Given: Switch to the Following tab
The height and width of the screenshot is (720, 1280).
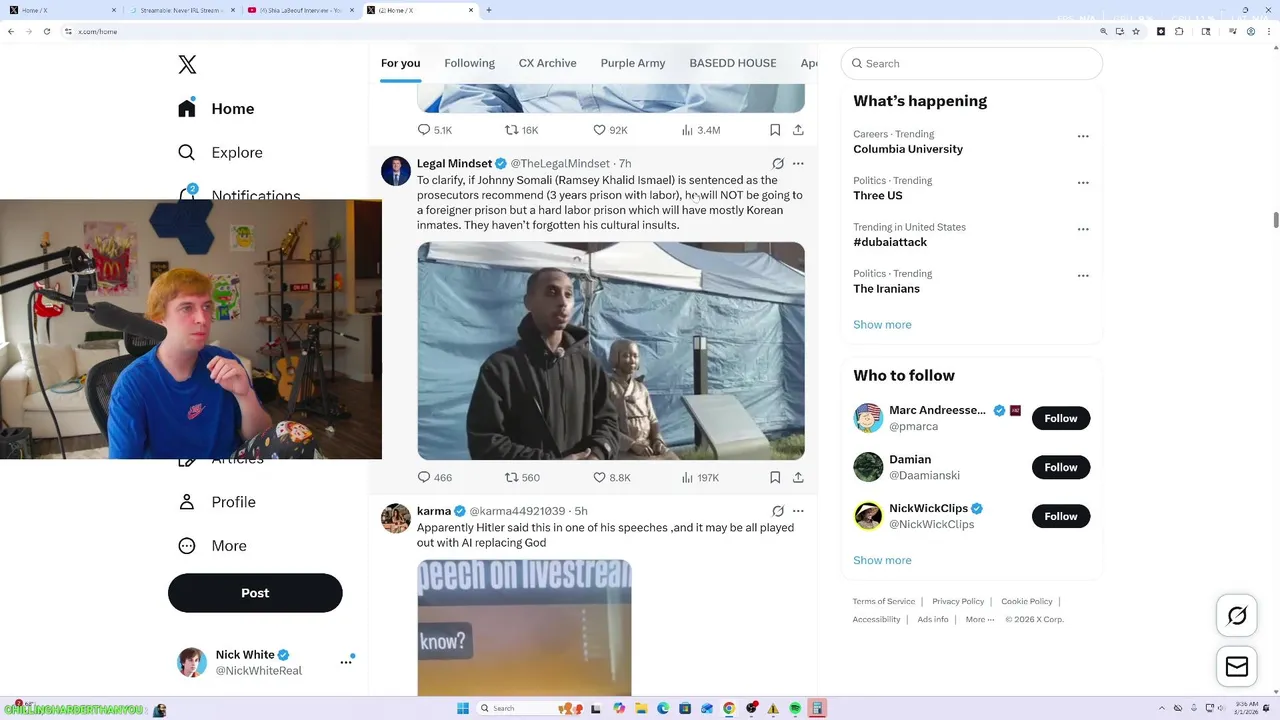Looking at the screenshot, I should coord(469,63).
